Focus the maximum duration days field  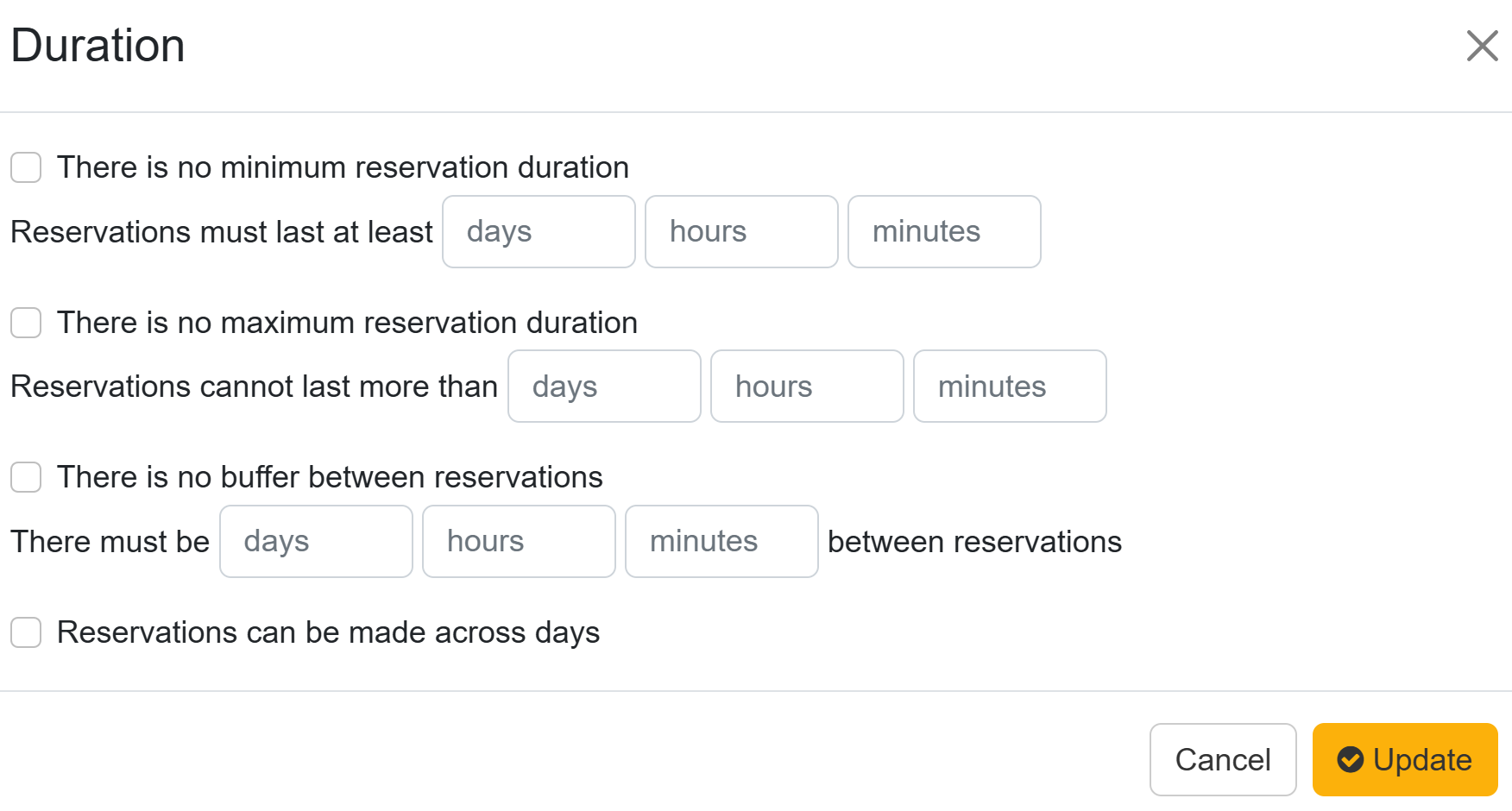coord(604,387)
